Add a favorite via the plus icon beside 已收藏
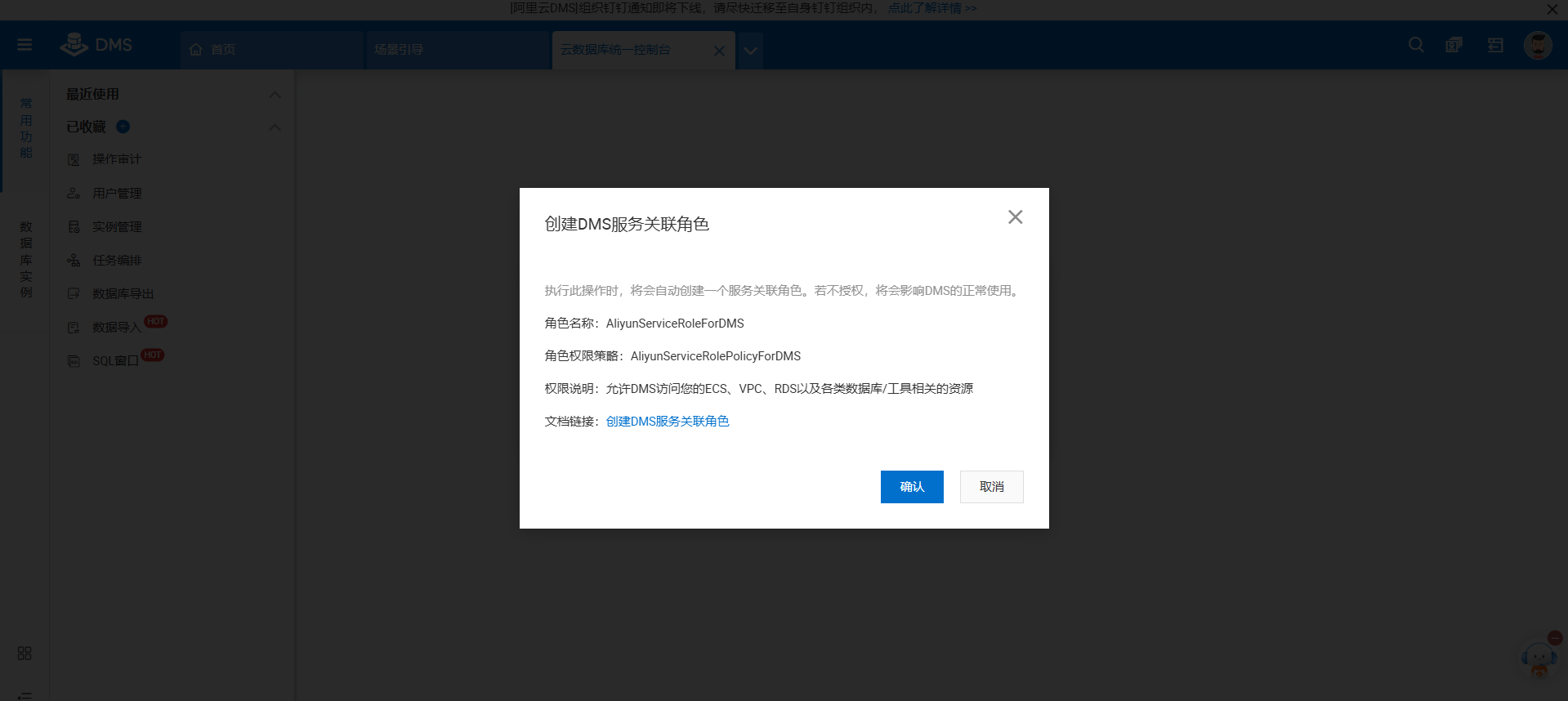The image size is (1568, 701). (123, 127)
